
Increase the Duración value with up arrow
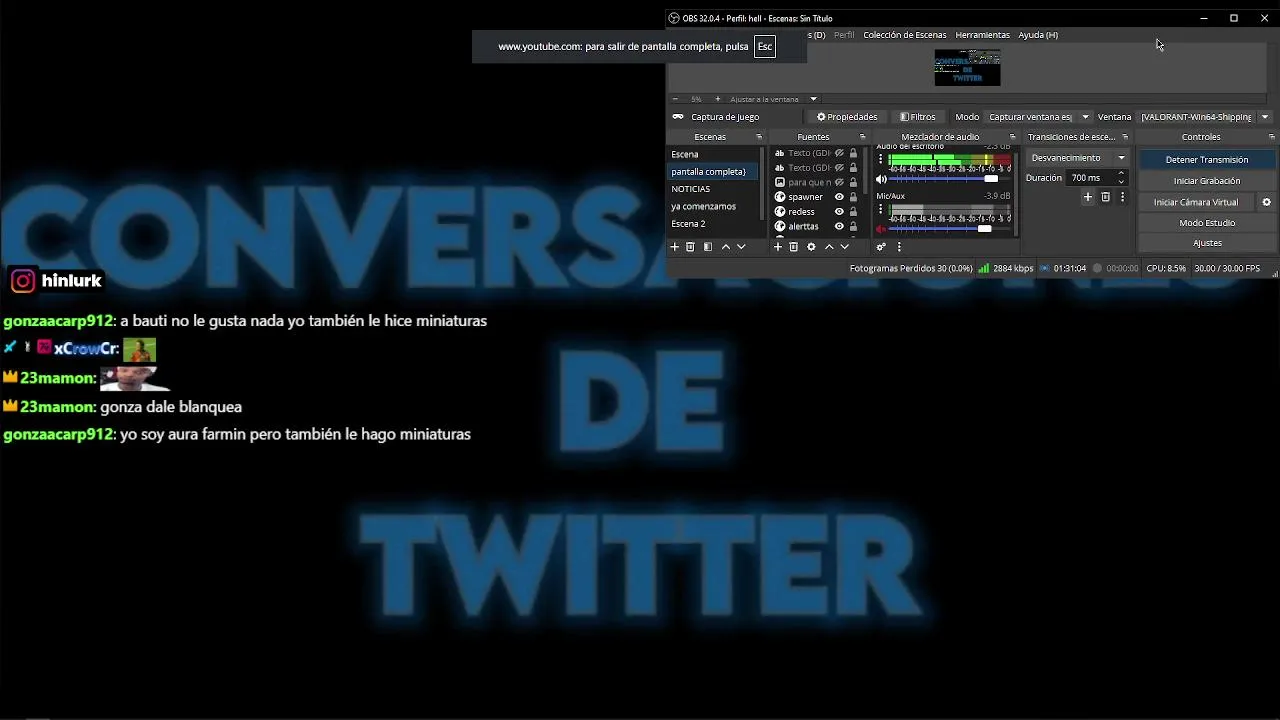1121,174
